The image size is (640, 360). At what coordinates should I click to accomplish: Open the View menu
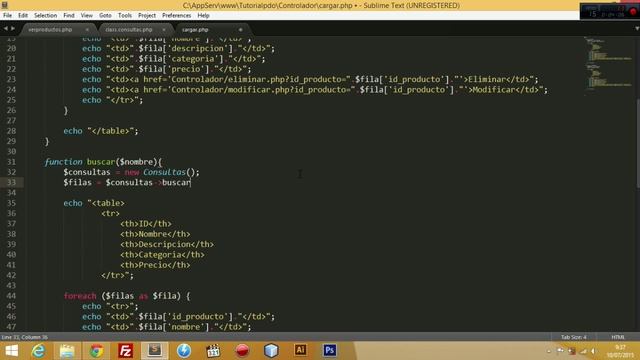tap(87, 16)
